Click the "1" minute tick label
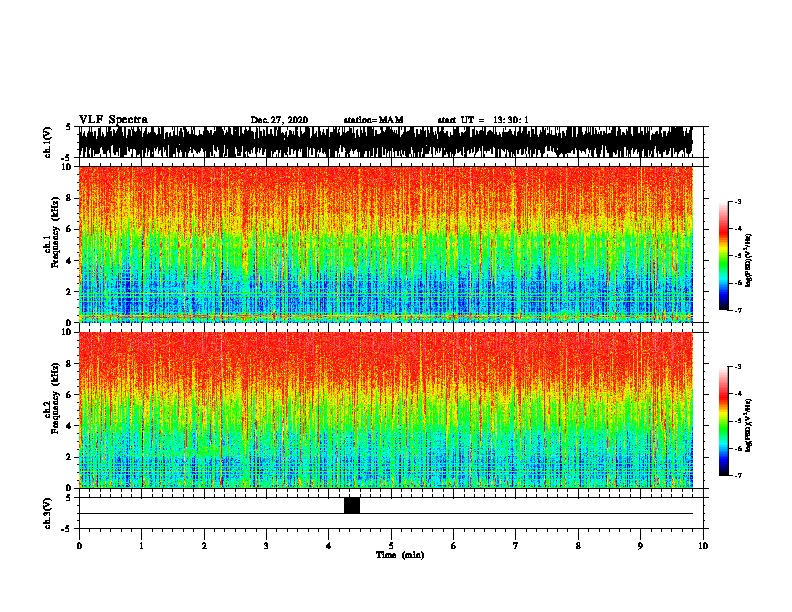 (141, 546)
